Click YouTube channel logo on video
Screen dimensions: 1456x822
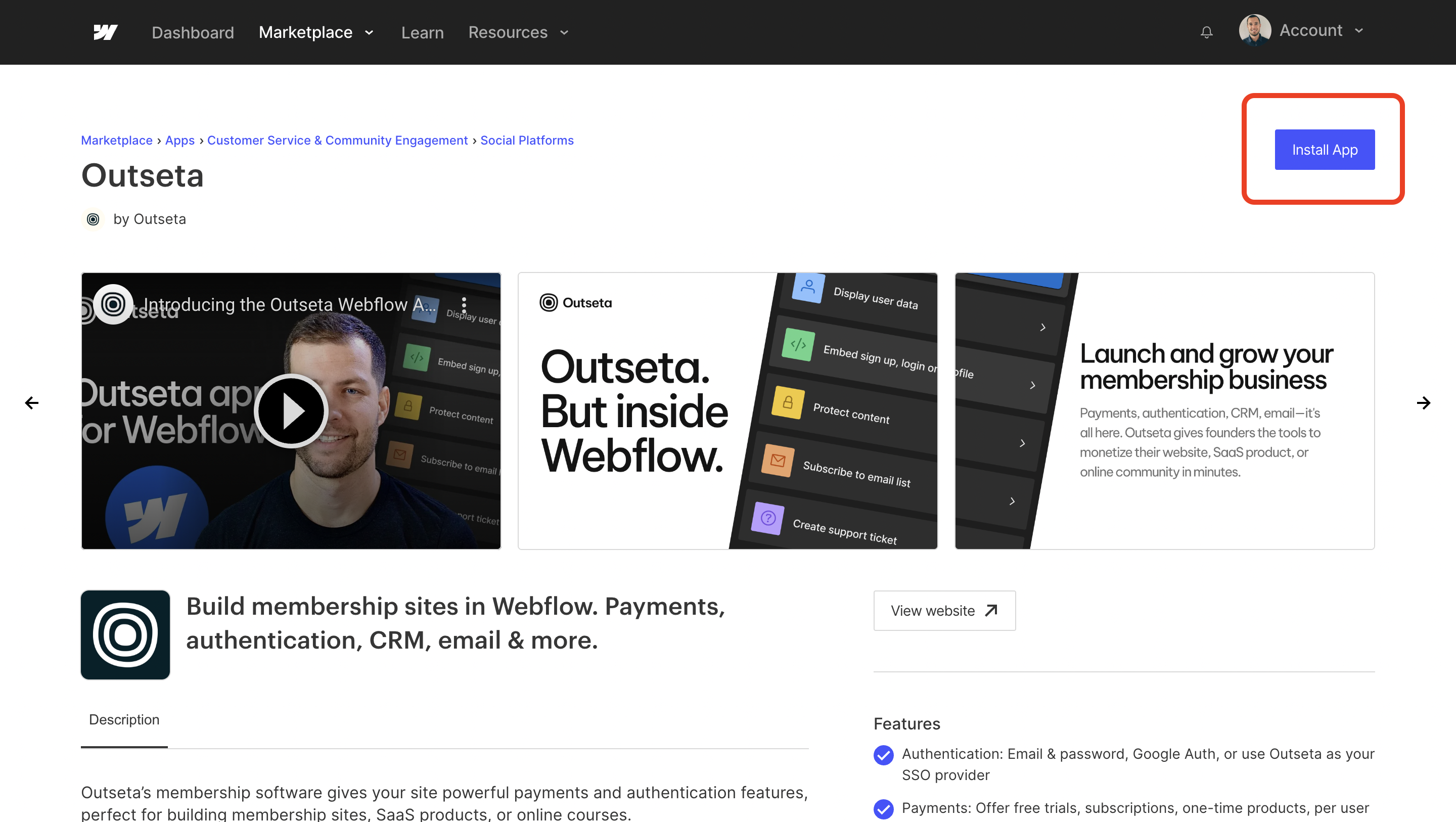113,304
